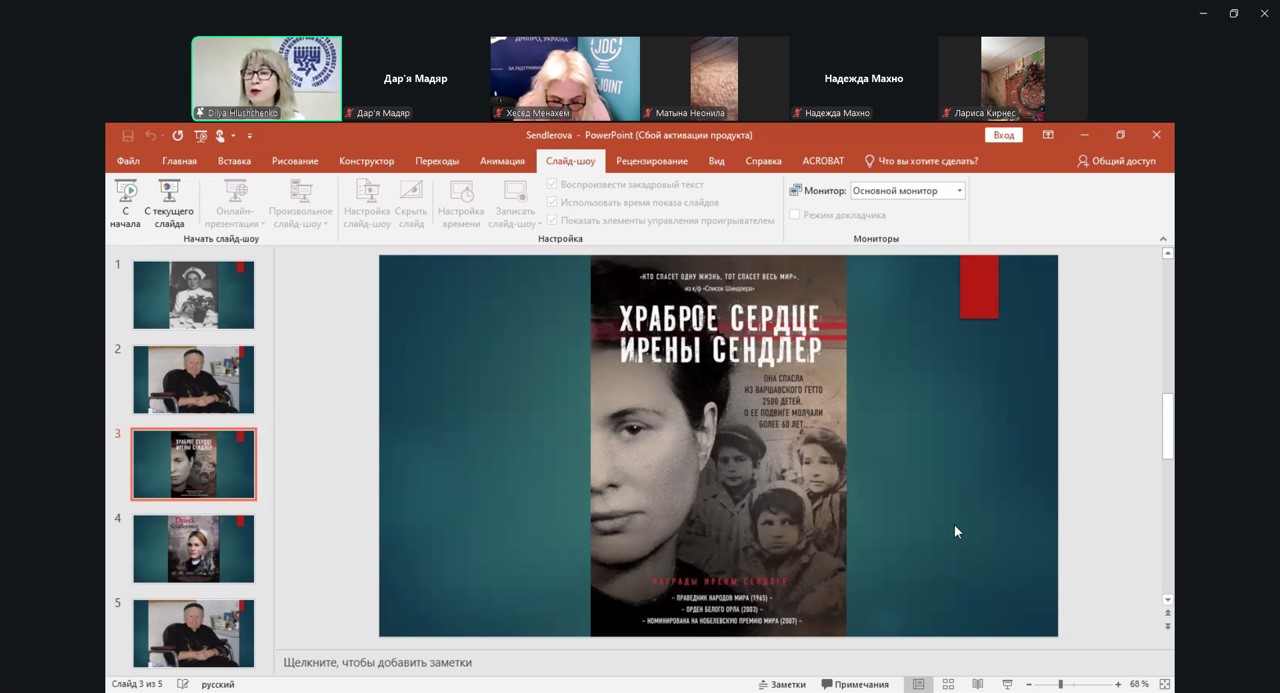Click the redo/repeat icon in quick access toolbar
The height and width of the screenshot is (693, 1280).
point(177,136)
